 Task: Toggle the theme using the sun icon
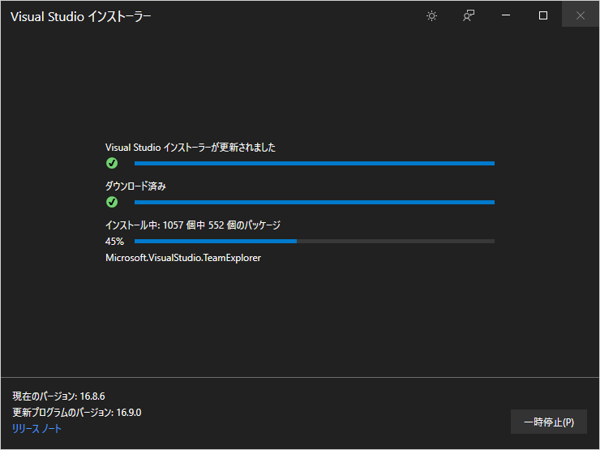tap(432, 16)
